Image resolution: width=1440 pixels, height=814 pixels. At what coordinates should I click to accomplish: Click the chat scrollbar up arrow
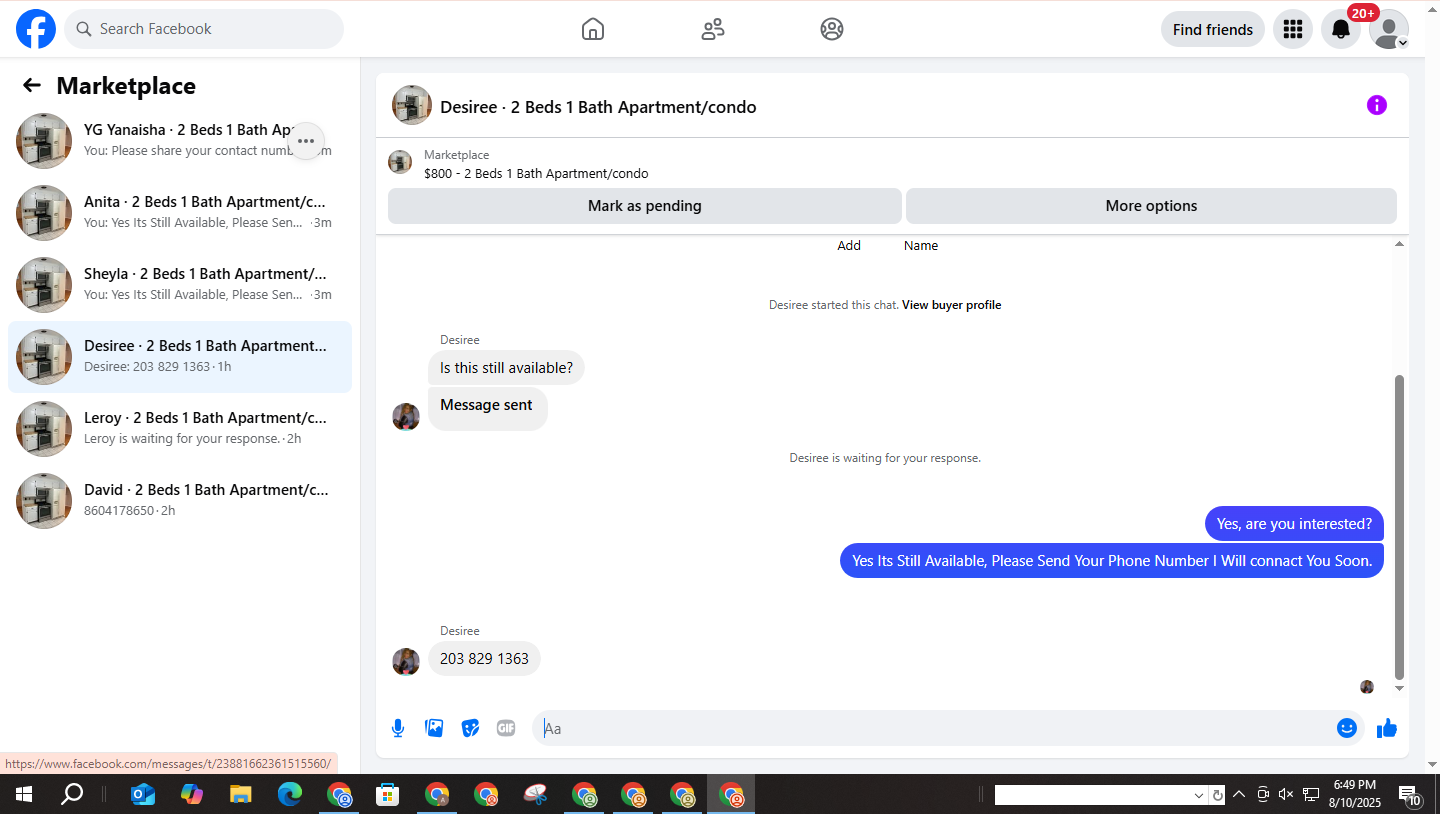point(1399,244)
